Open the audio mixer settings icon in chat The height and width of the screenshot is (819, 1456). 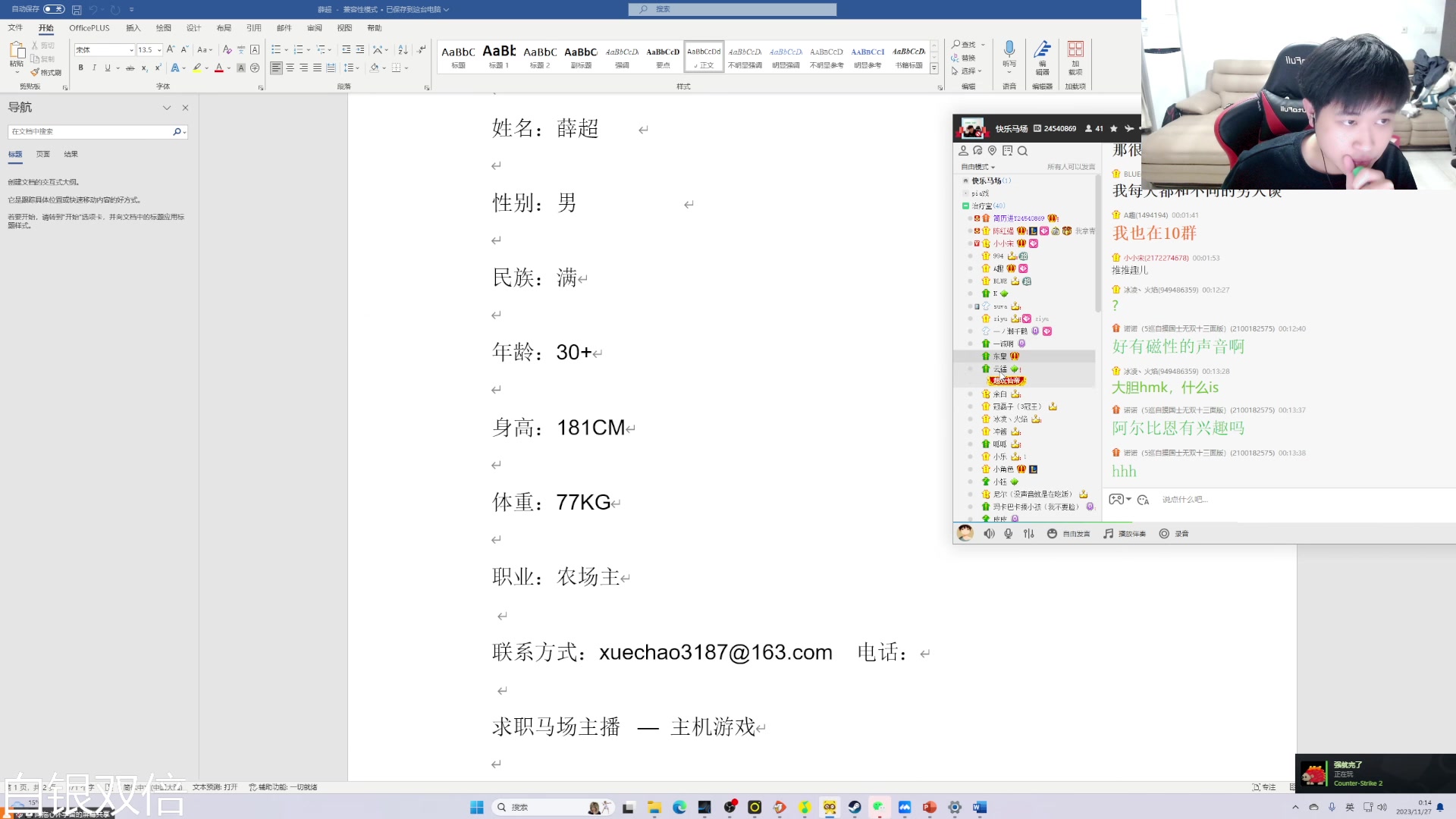[1029, 534]
